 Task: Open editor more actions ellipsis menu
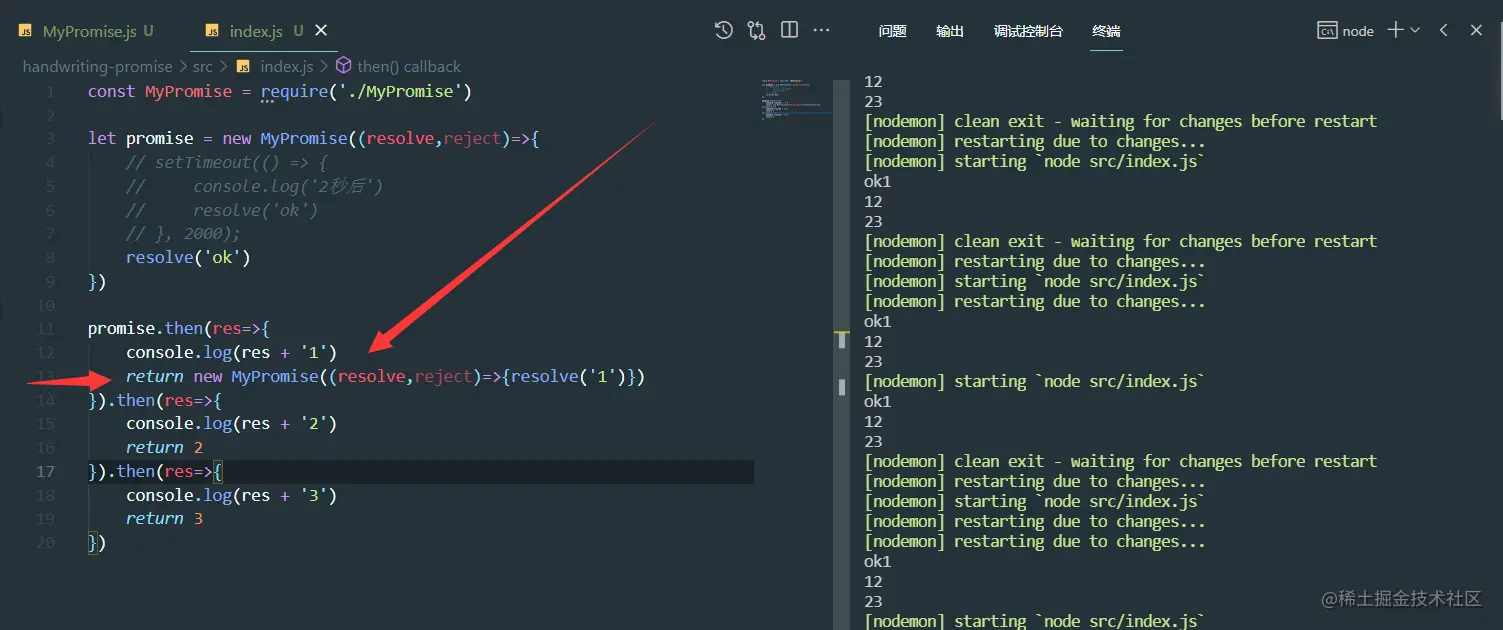click(821, 30)
